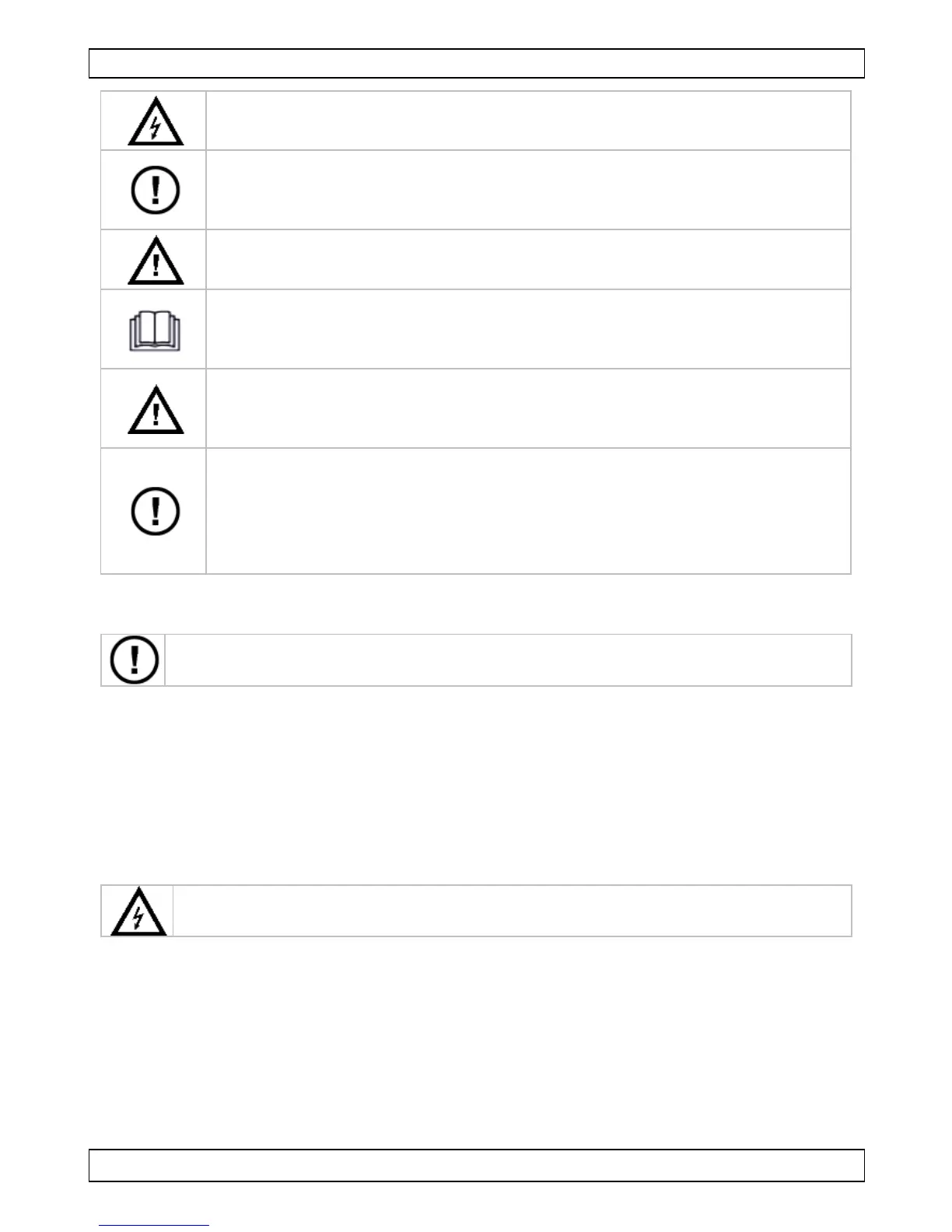Image resolution: width=952 pixels, height=1232 pixels.
Task: Click the blank cell beside the warning triangle below the book
Action: (x=528, y=408)
